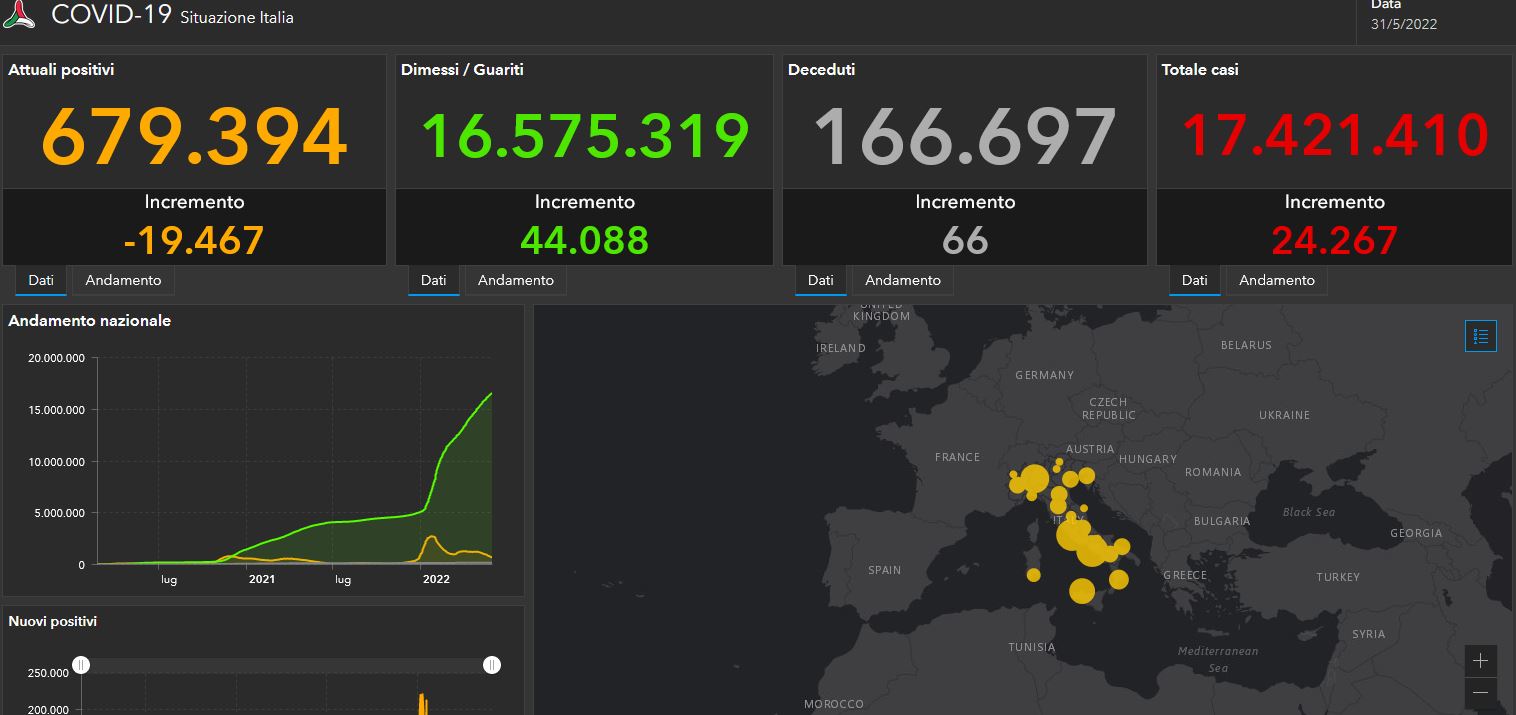Click the UKRAINE label on the map
The height and width of the screenshot is (715, 1516).
(1284, 415)
